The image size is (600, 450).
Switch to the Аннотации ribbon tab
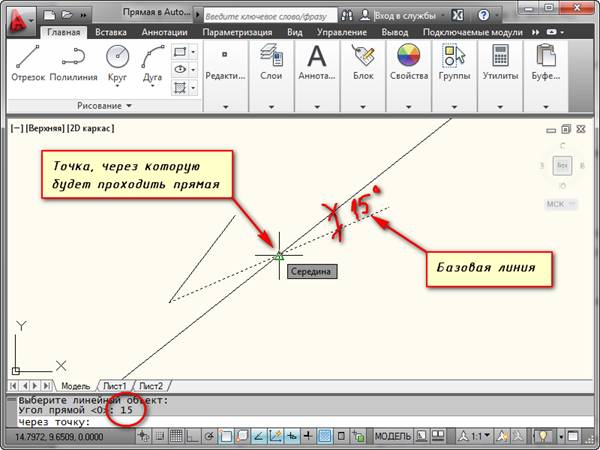click(x=165, y=33)
